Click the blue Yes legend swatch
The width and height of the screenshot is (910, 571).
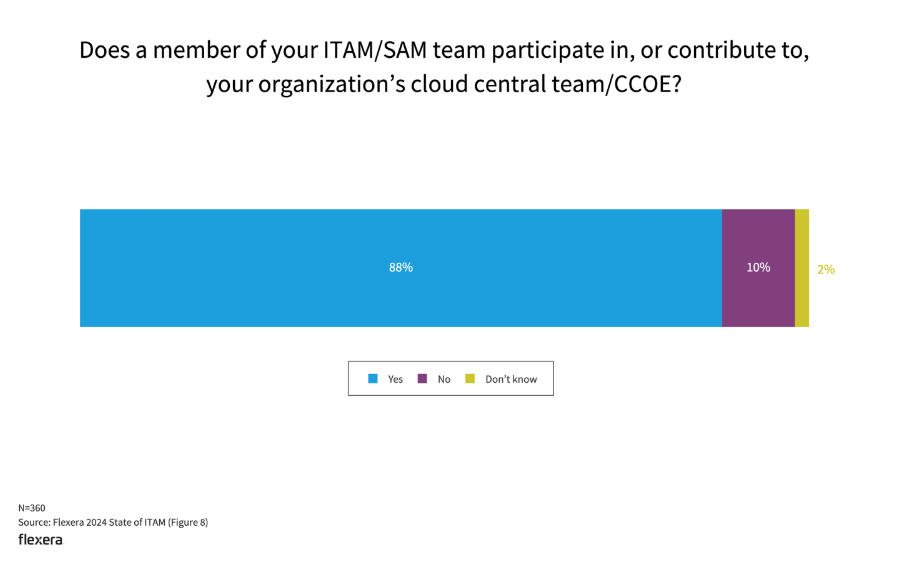pos(373,379)
